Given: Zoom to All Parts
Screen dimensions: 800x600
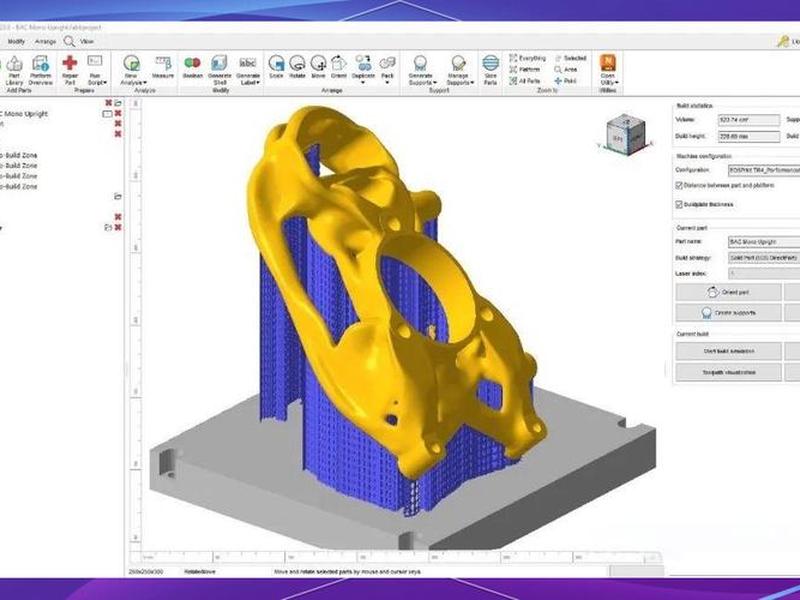Looking at the screenshot, I should coord(525,81).
